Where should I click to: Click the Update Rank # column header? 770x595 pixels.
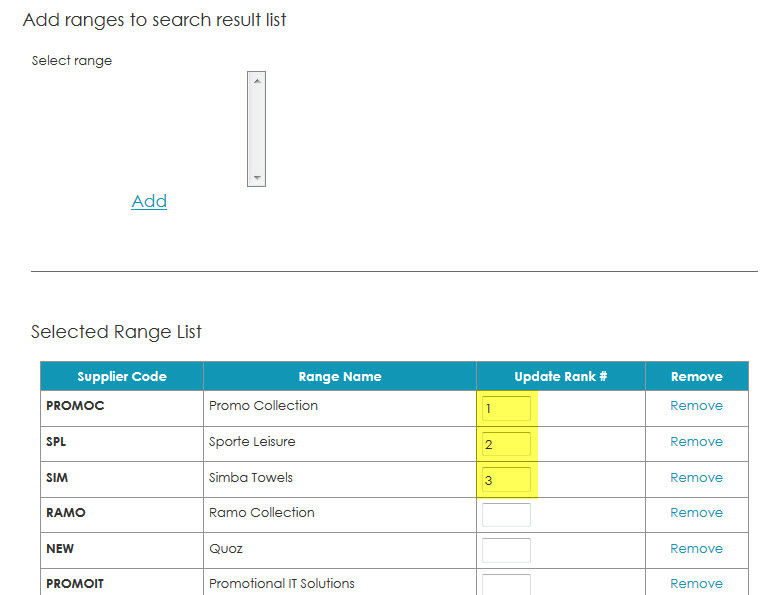561,377
